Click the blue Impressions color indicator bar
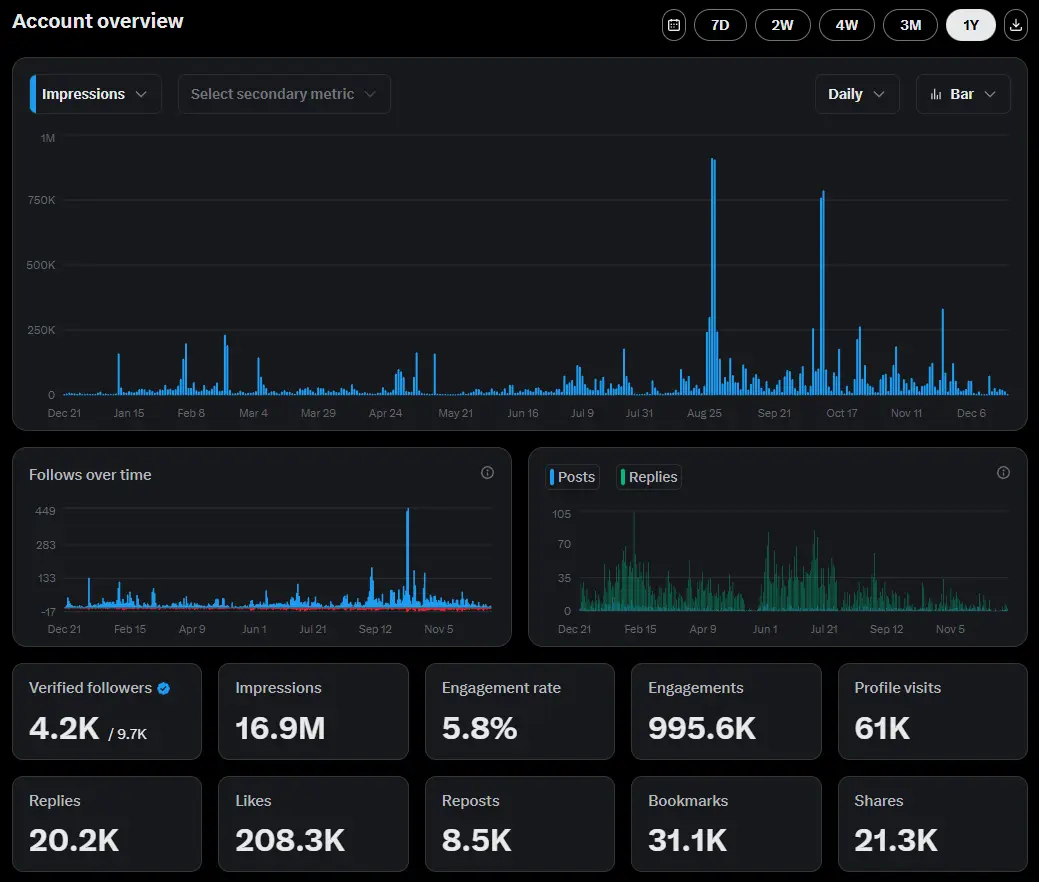This screenshot has width=1039, height=882. [x=34, y=94]
